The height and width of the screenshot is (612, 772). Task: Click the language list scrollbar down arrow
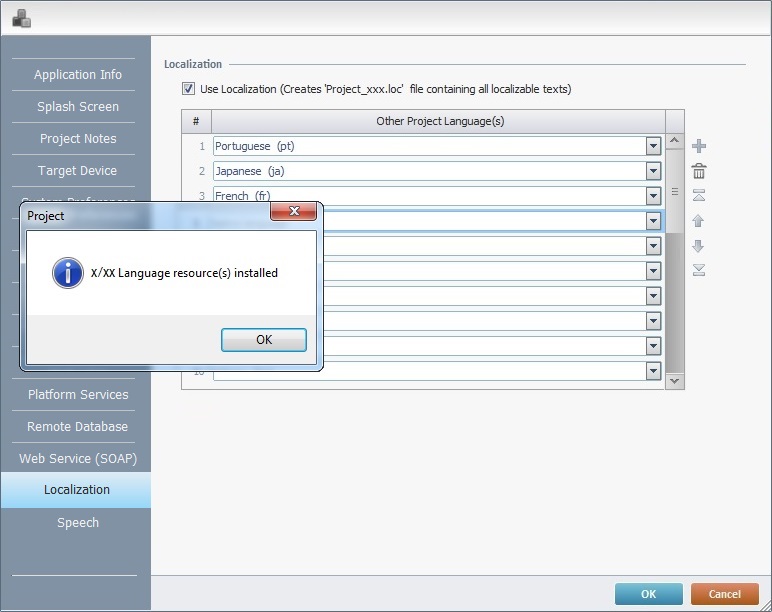(674, 380)
